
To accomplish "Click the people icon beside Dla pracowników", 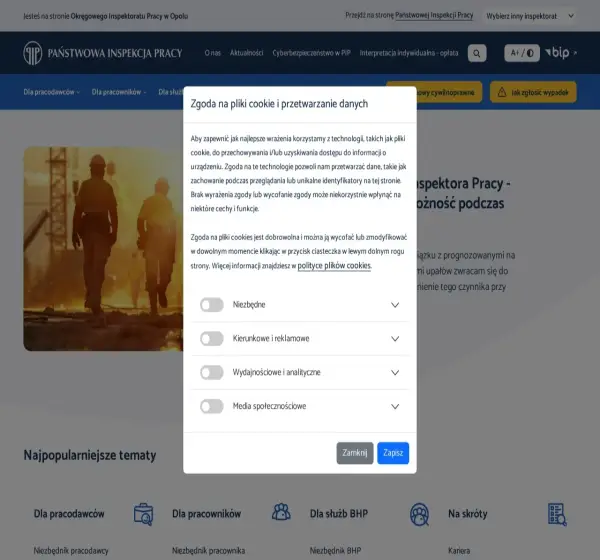I will pyautogui.click(x=281, y=512).
